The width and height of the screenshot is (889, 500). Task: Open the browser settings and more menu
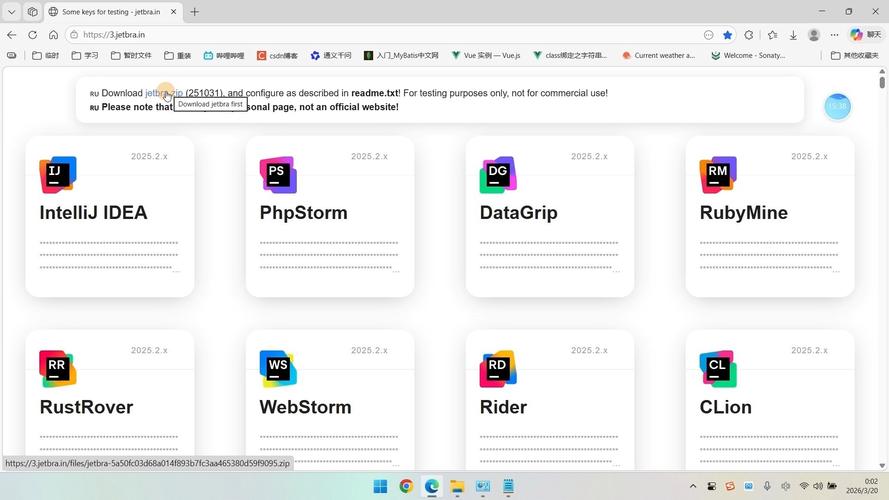click(834, 35)
